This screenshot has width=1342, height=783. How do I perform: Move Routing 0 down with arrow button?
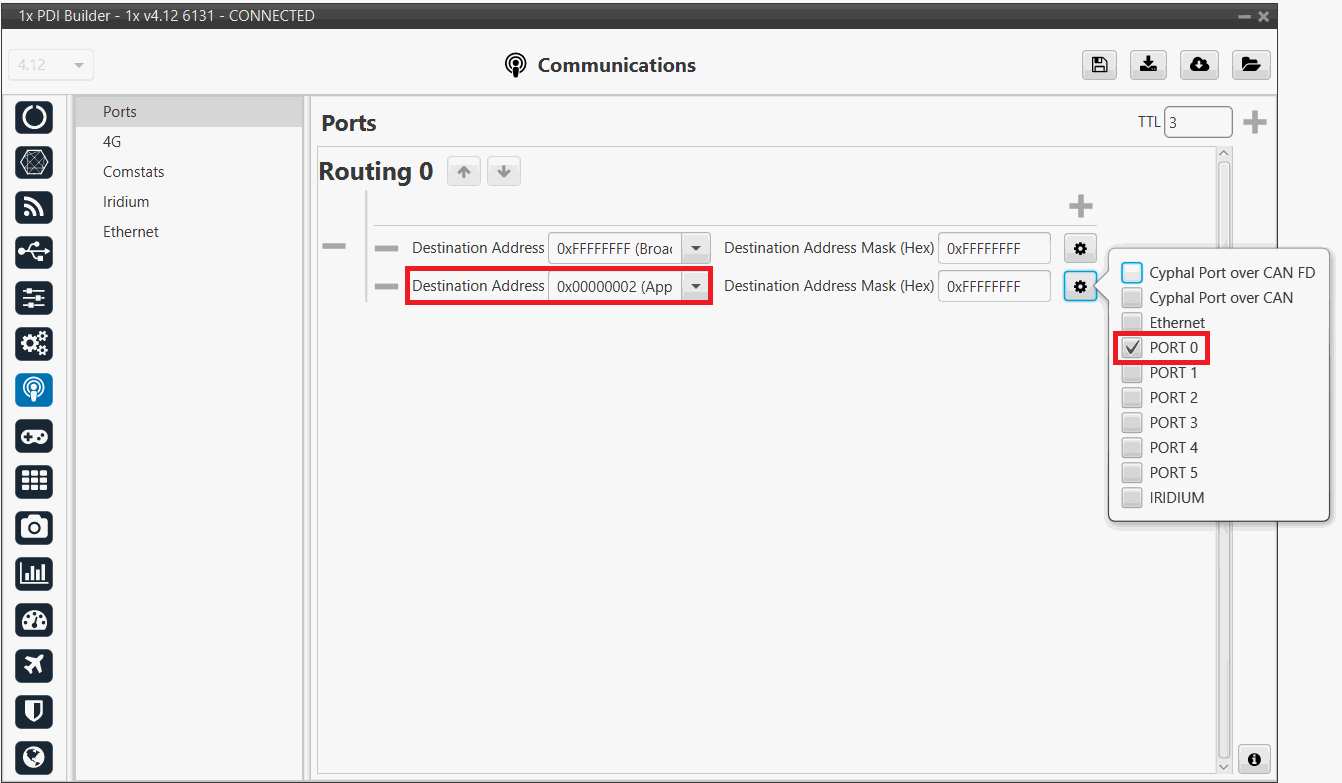click(504, 172)
